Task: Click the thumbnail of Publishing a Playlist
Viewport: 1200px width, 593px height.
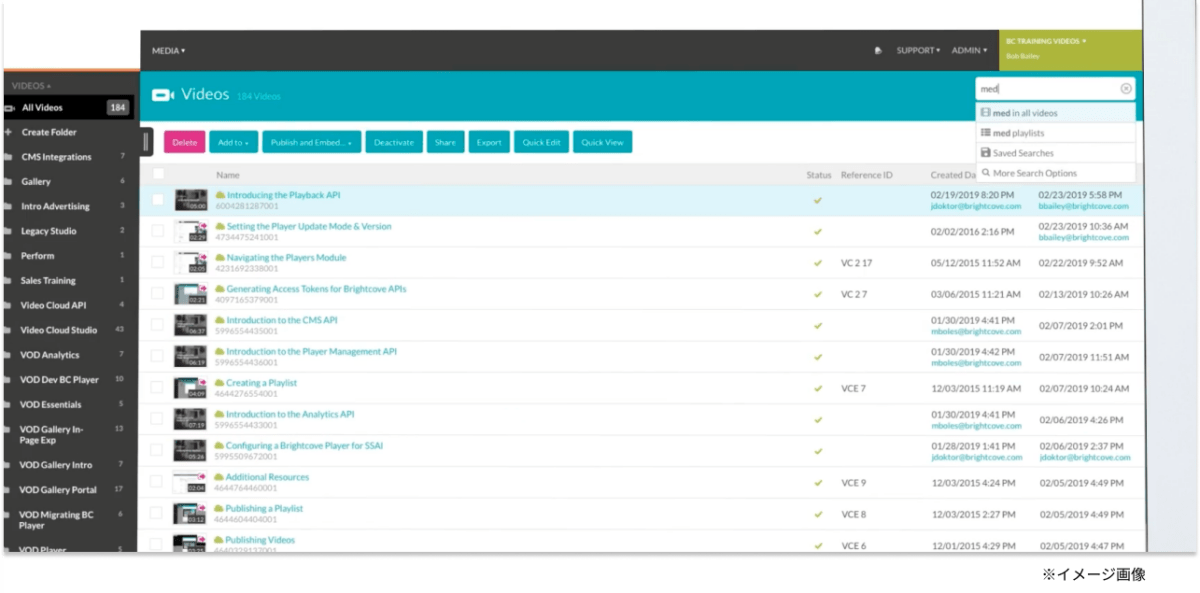Action: (190, 514)
